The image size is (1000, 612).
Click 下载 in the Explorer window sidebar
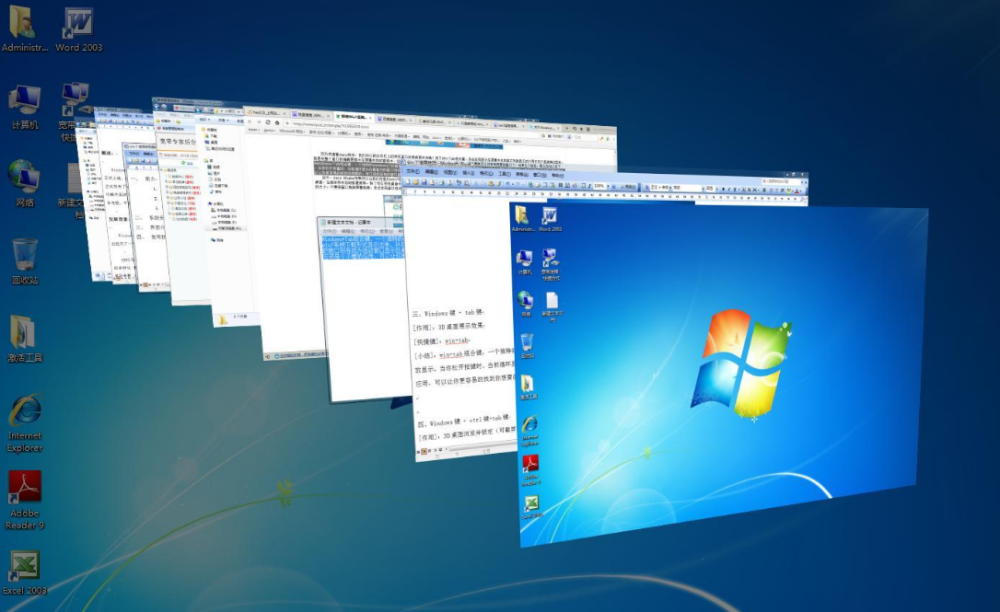(213, 136)
